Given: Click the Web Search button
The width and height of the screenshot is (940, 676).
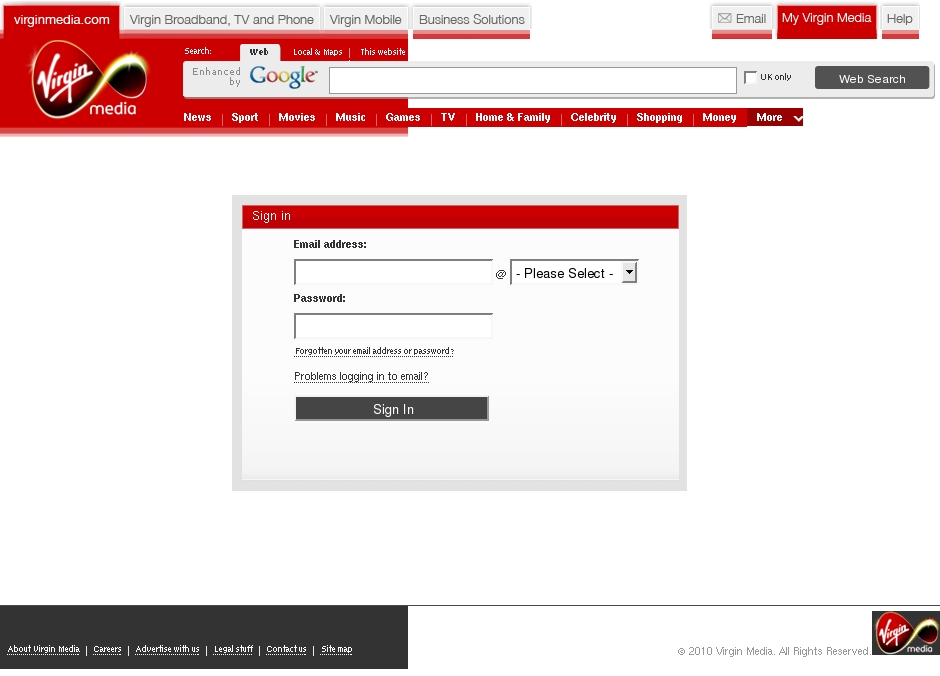Looking at the screenshot, I should tap(872, 79).
